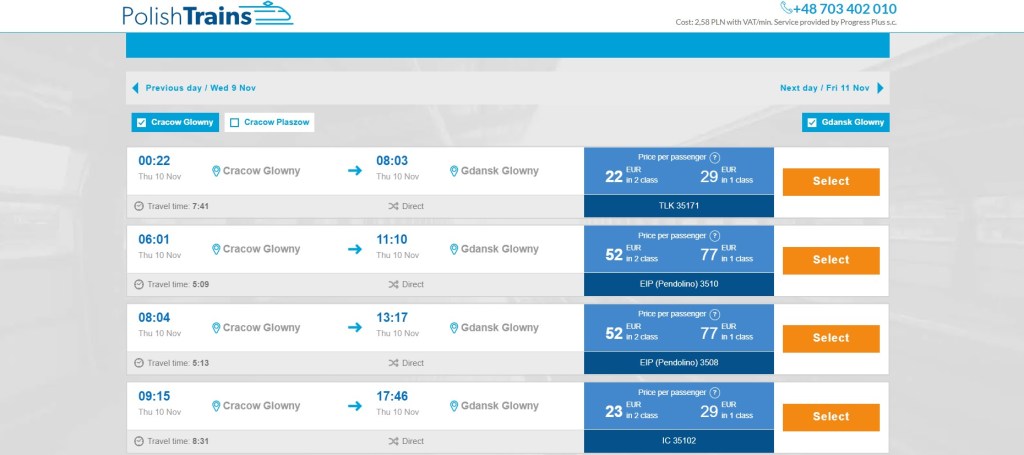Uncheck the Cracow Glowny station filter
This screenshot has height=455, width=1024.
(x=142, y=123)
